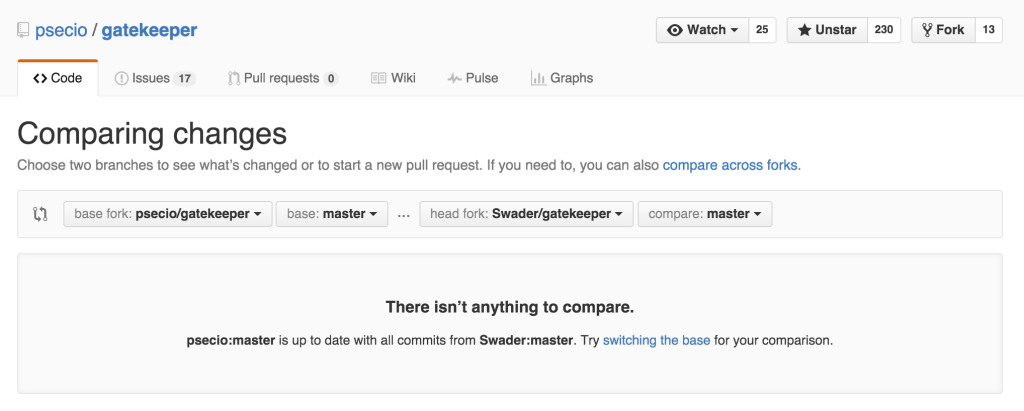View the Graphs tab

tap(562, 78)
